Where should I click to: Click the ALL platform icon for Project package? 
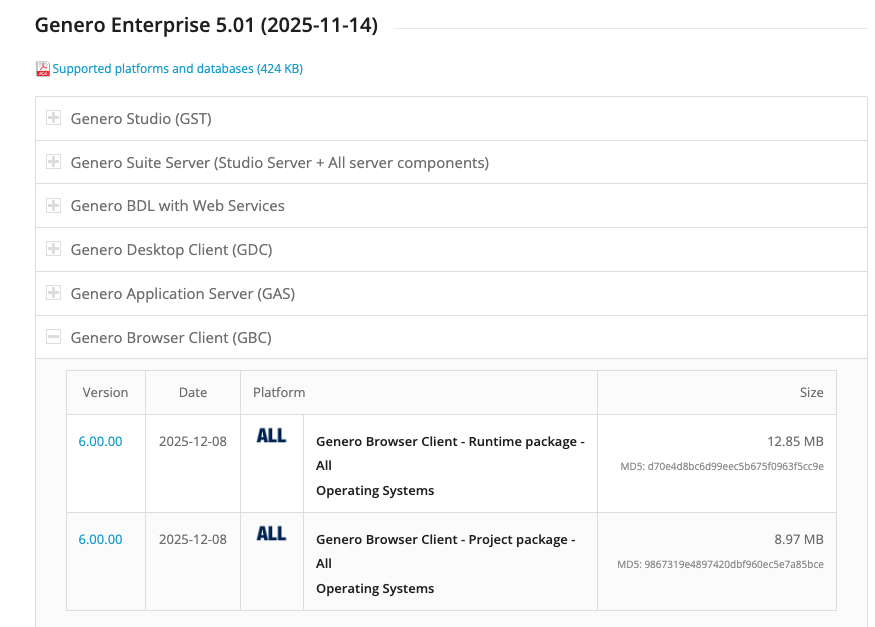click(271, 534)
